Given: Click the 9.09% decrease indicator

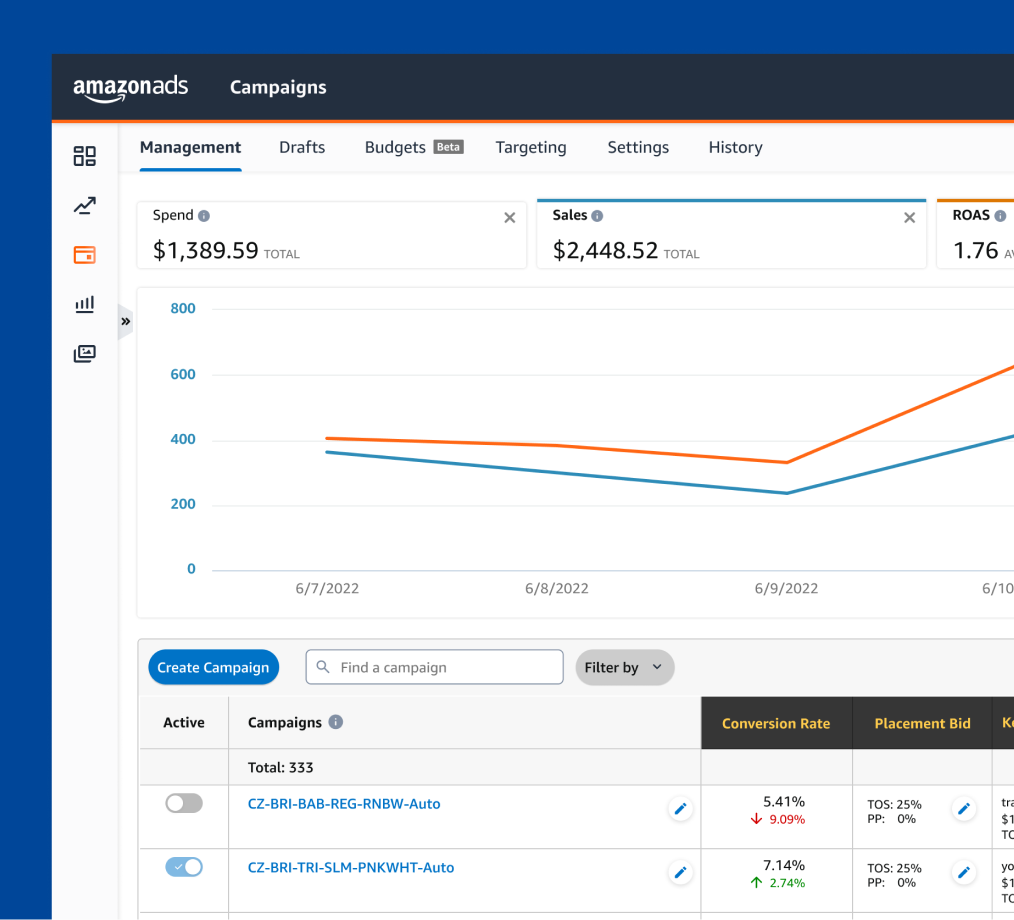Looking at the screenshot, I should [x=778, y=819].
